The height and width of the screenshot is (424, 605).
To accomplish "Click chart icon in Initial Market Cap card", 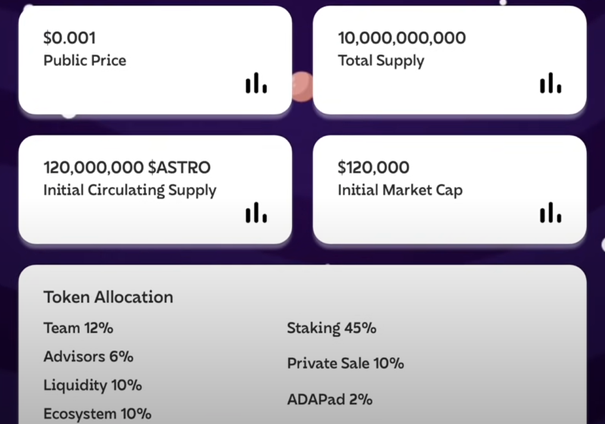I will tap(551, 213).
